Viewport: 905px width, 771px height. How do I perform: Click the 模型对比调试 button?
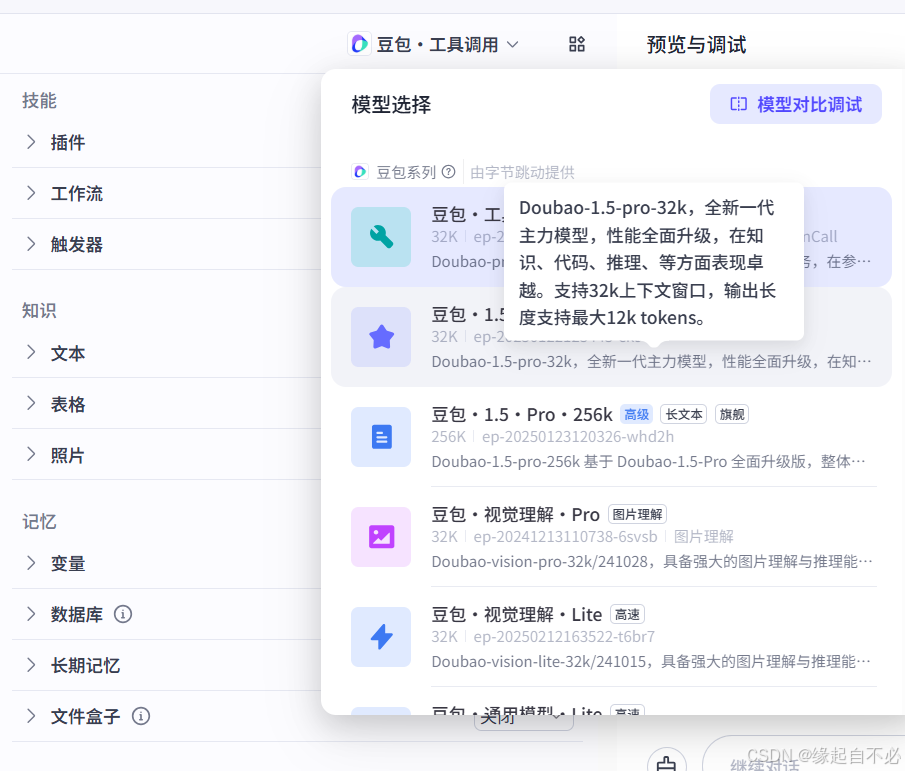[795, 104]
